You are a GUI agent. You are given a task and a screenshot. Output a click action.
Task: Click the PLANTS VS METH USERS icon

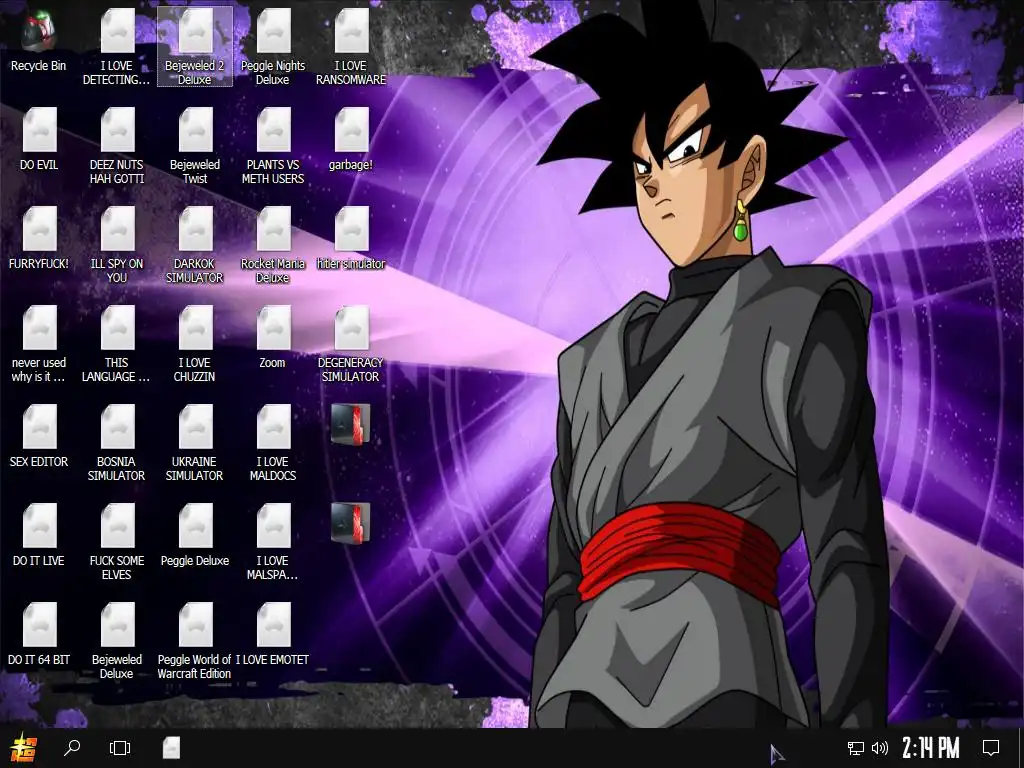[x=273, y=146]
